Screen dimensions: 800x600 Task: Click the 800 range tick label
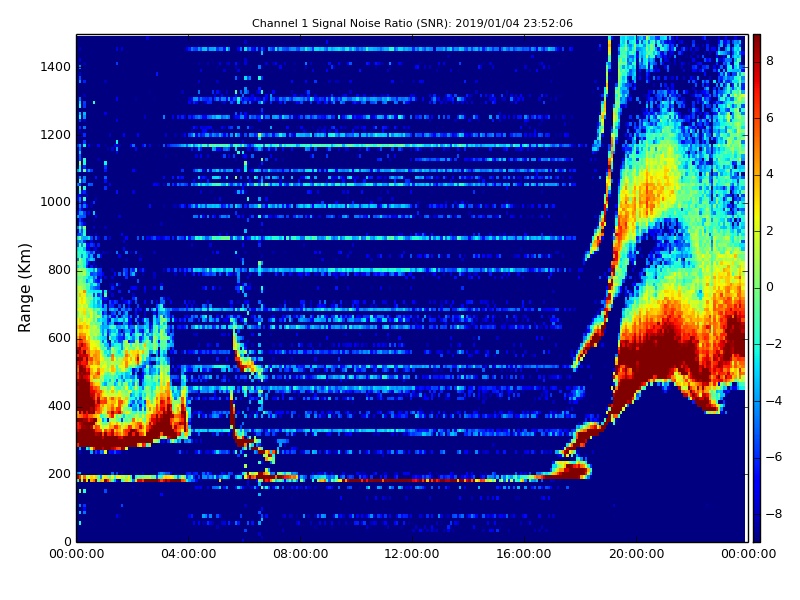click(x=59, y=270)
